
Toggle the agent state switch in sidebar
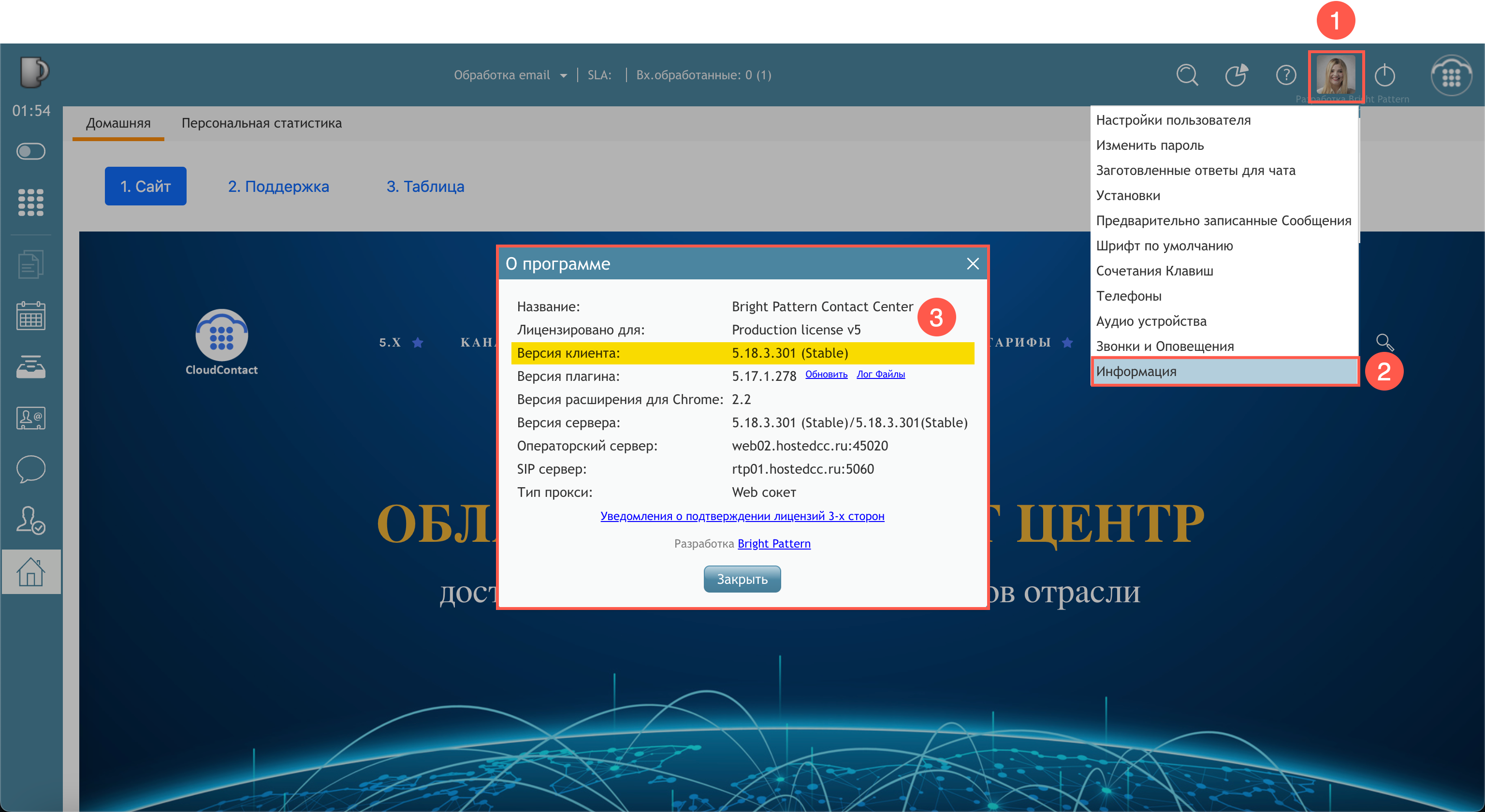(x=31, y=152)
